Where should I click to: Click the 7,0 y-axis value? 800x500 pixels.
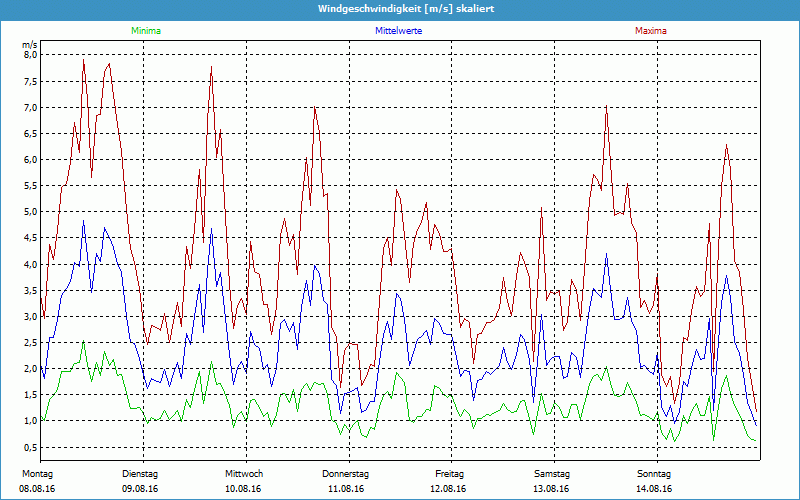tap(31, 107)
